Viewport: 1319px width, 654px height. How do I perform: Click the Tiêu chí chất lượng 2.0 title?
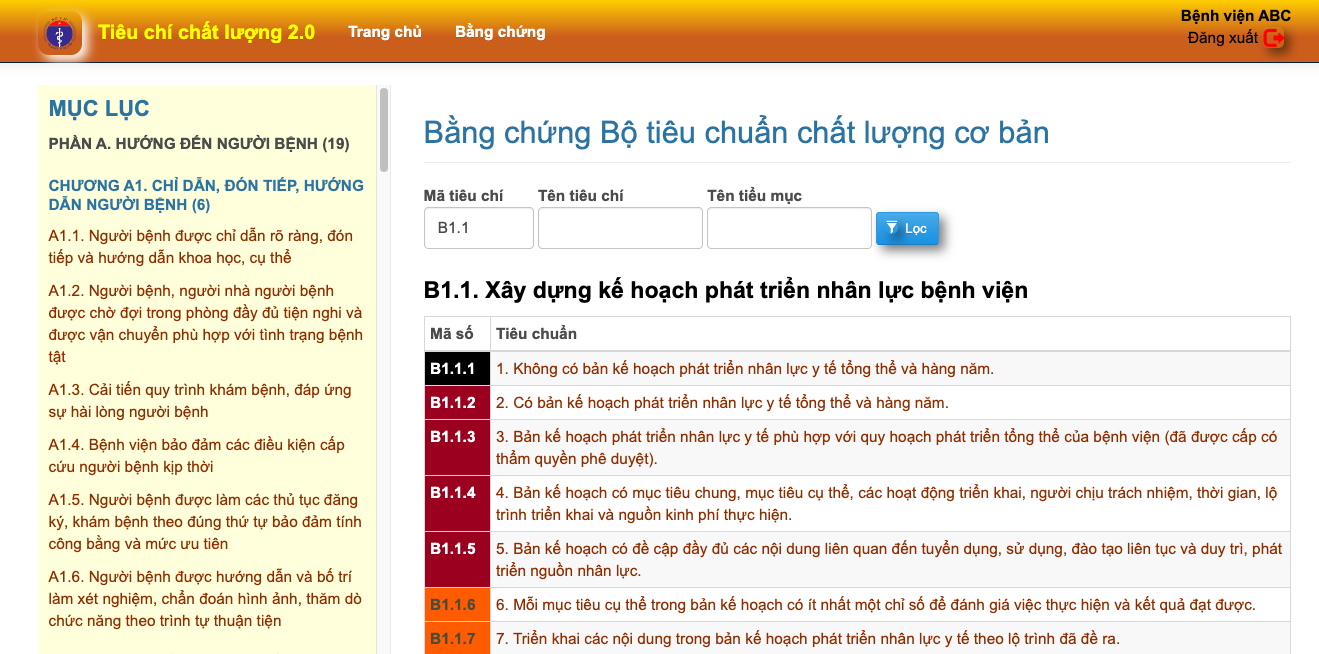[x=206, y=32]
